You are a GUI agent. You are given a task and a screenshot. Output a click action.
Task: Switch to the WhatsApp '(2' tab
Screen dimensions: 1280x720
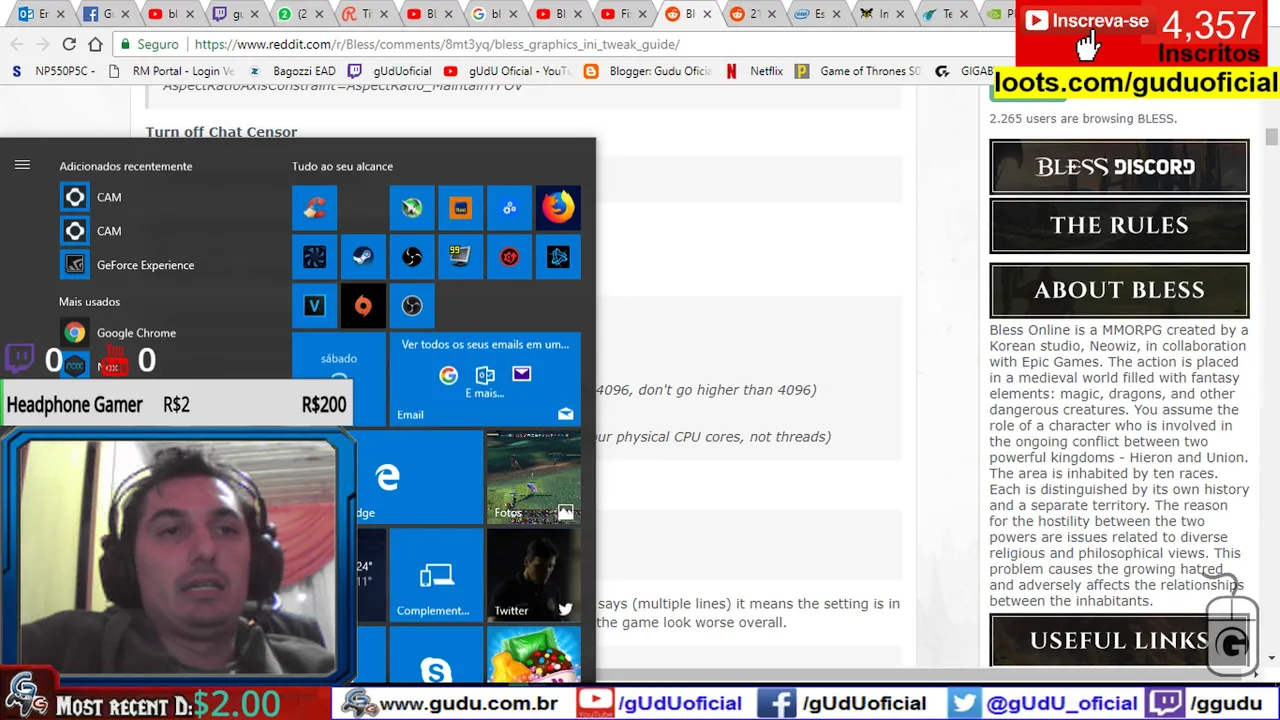tap(299, 14)
